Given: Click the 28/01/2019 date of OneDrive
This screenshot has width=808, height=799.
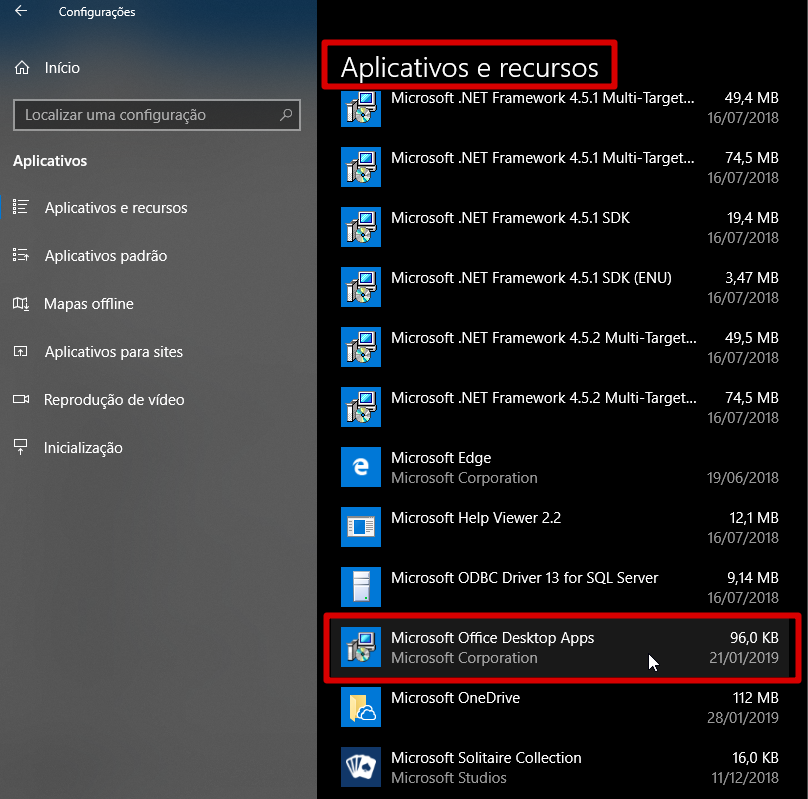Looking at the screenshot, I should [743, 718].
